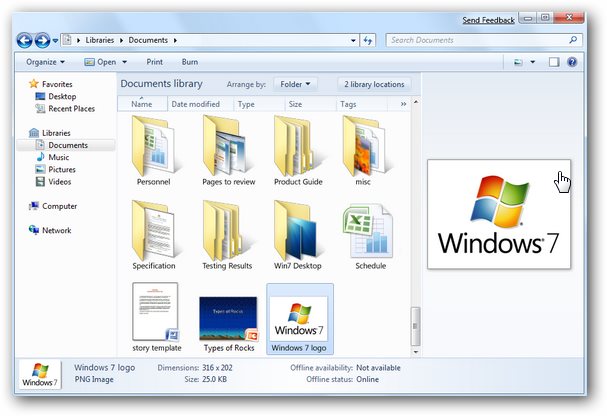The image size is (607, 416).
Task: Toggle the preview pane button
Action: [554, 62]
